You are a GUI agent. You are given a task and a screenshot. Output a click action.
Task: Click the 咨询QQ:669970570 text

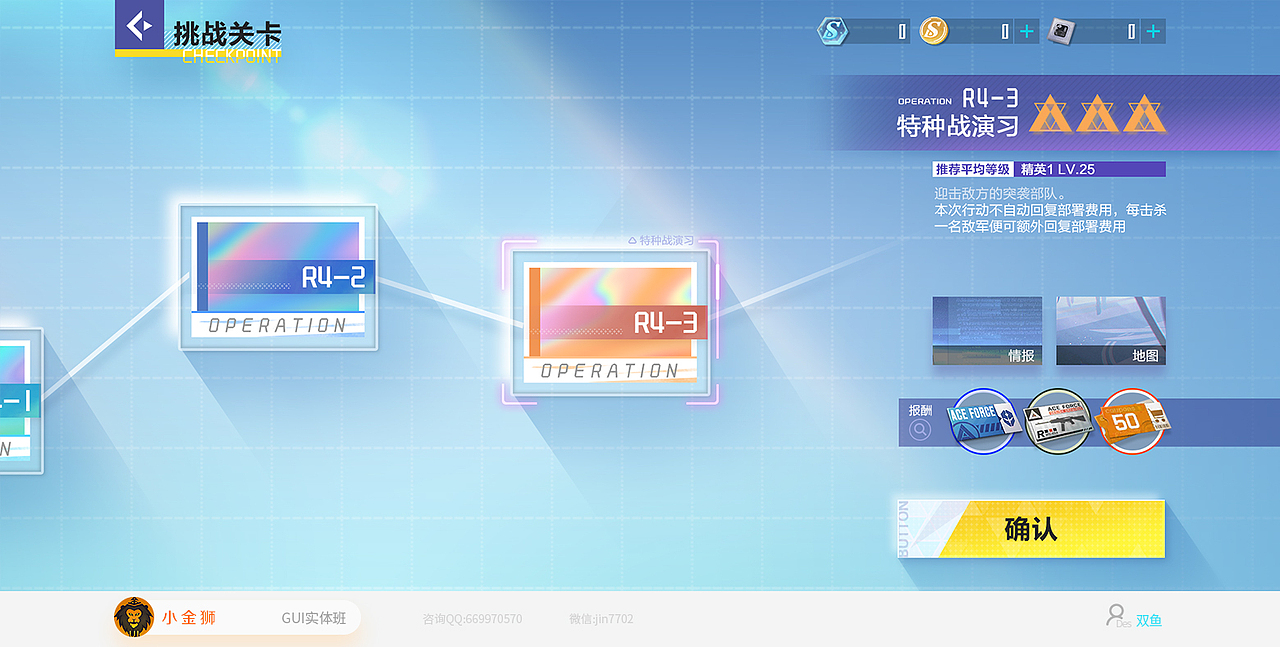(472, 619)
